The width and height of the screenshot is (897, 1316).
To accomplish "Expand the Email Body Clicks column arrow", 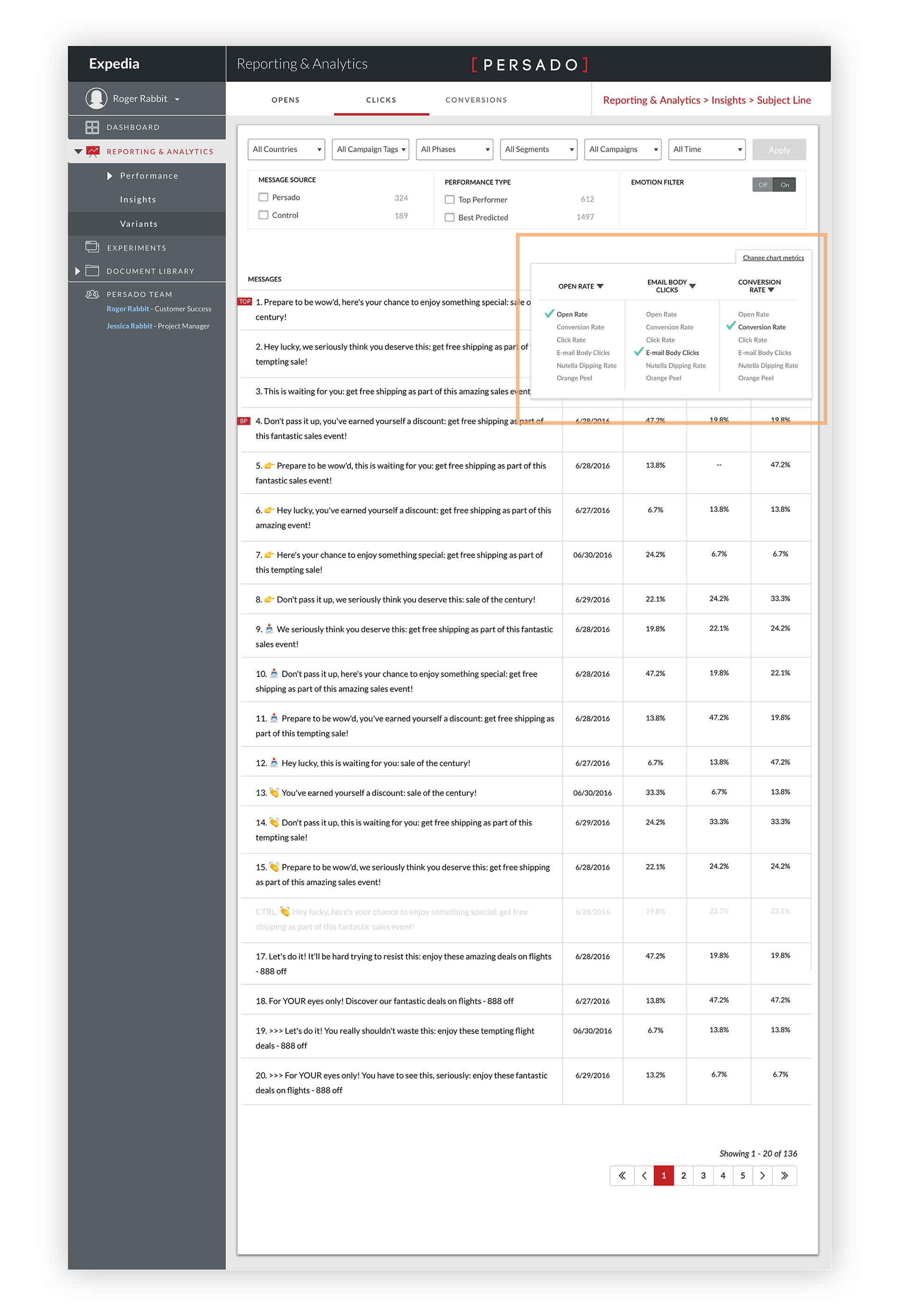I will tap(692, 286).
